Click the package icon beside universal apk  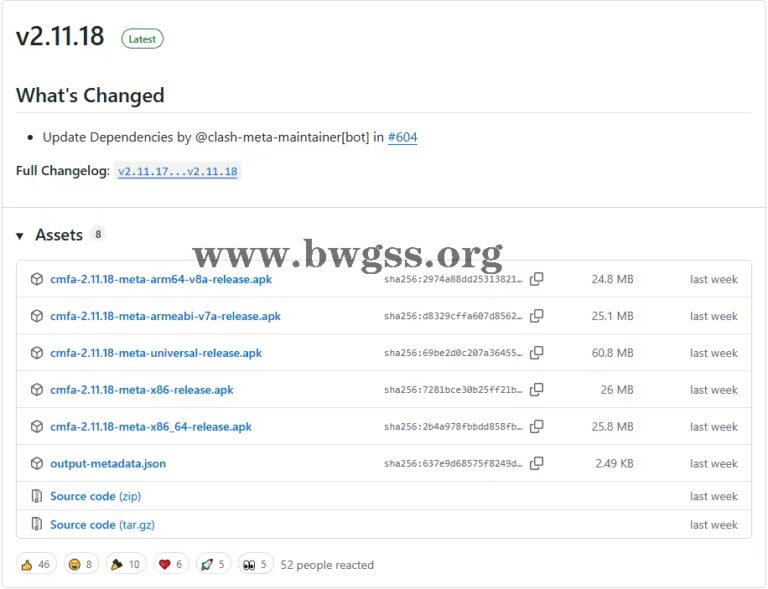coord(37,353)
